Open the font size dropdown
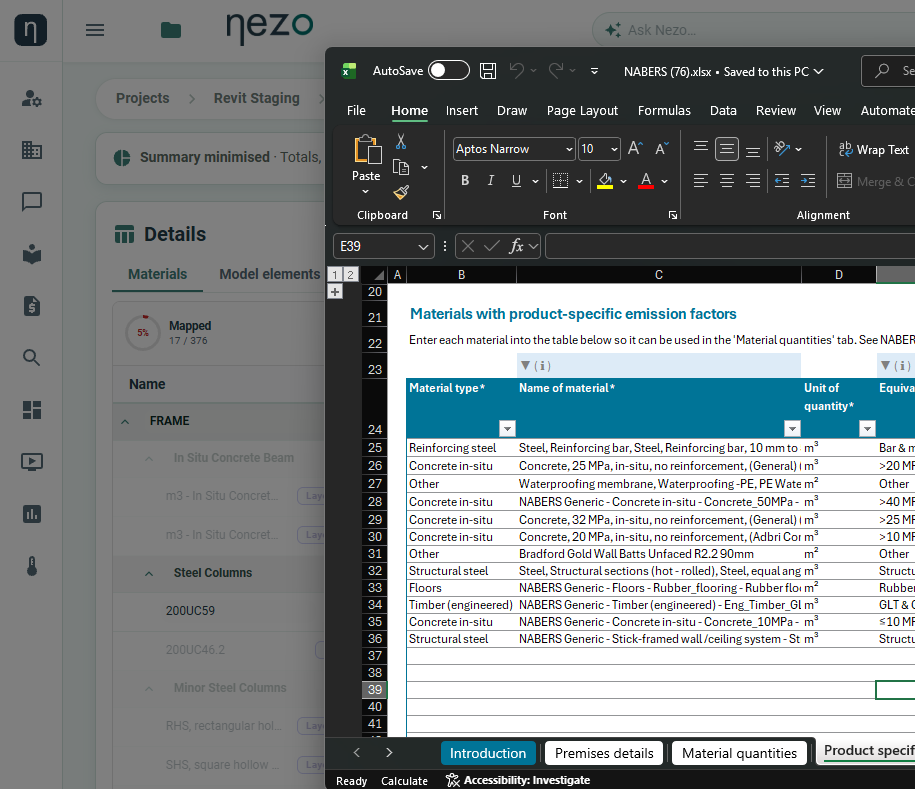This screenshot has height=789, width=915. [x=614, y=149]
